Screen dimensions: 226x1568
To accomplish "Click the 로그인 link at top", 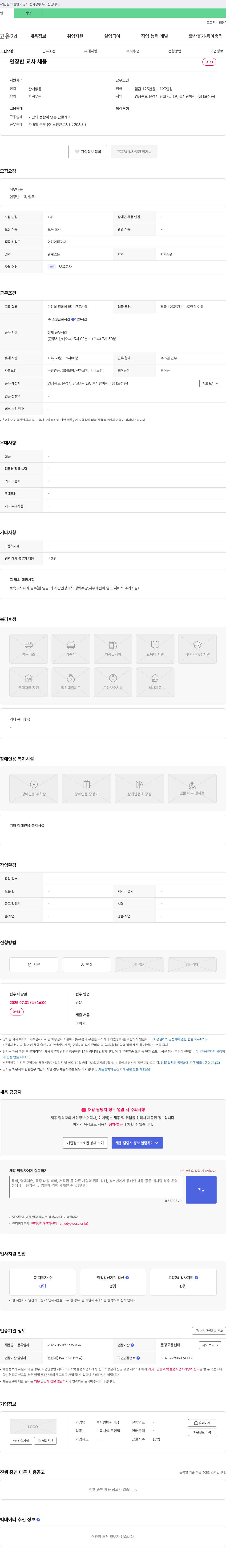I will click(x=211, y=23).
